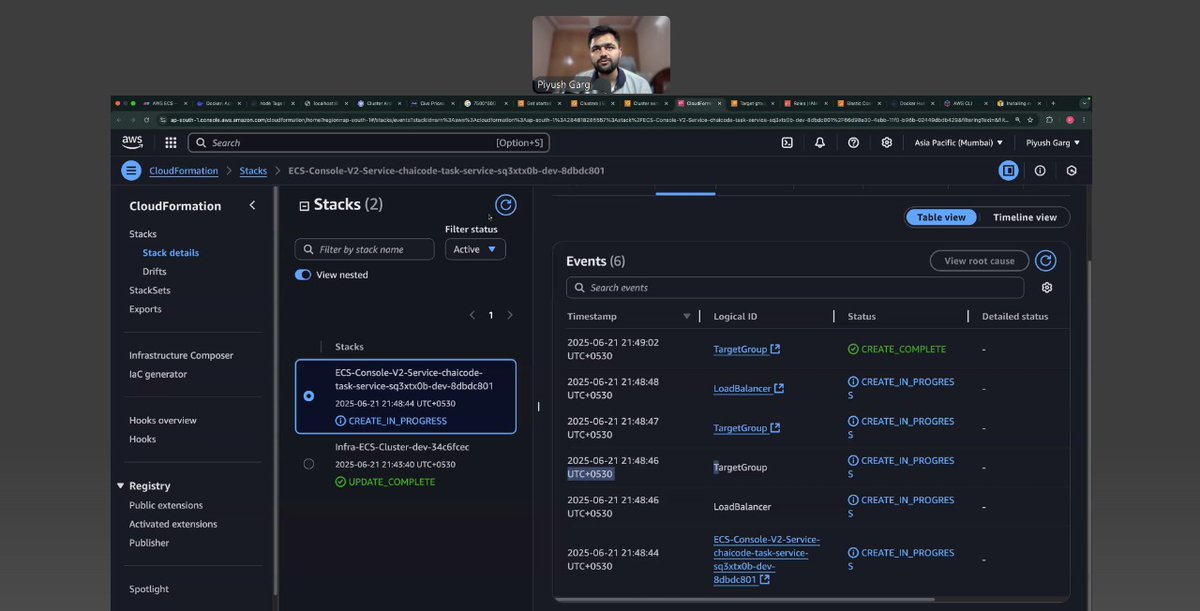Open the AWS settings gear in header

(x=886, y=143)
